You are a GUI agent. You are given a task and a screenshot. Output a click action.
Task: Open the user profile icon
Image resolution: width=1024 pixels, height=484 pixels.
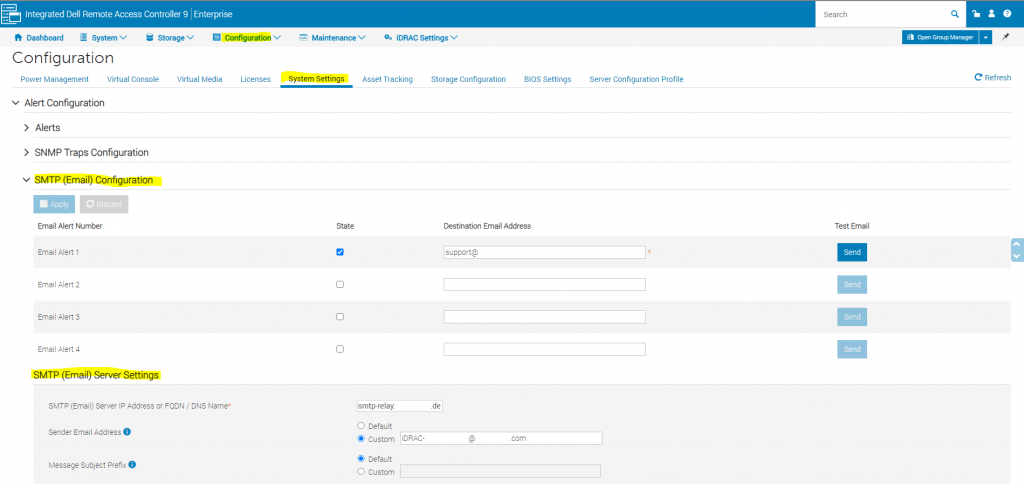[x=991, y=14]
